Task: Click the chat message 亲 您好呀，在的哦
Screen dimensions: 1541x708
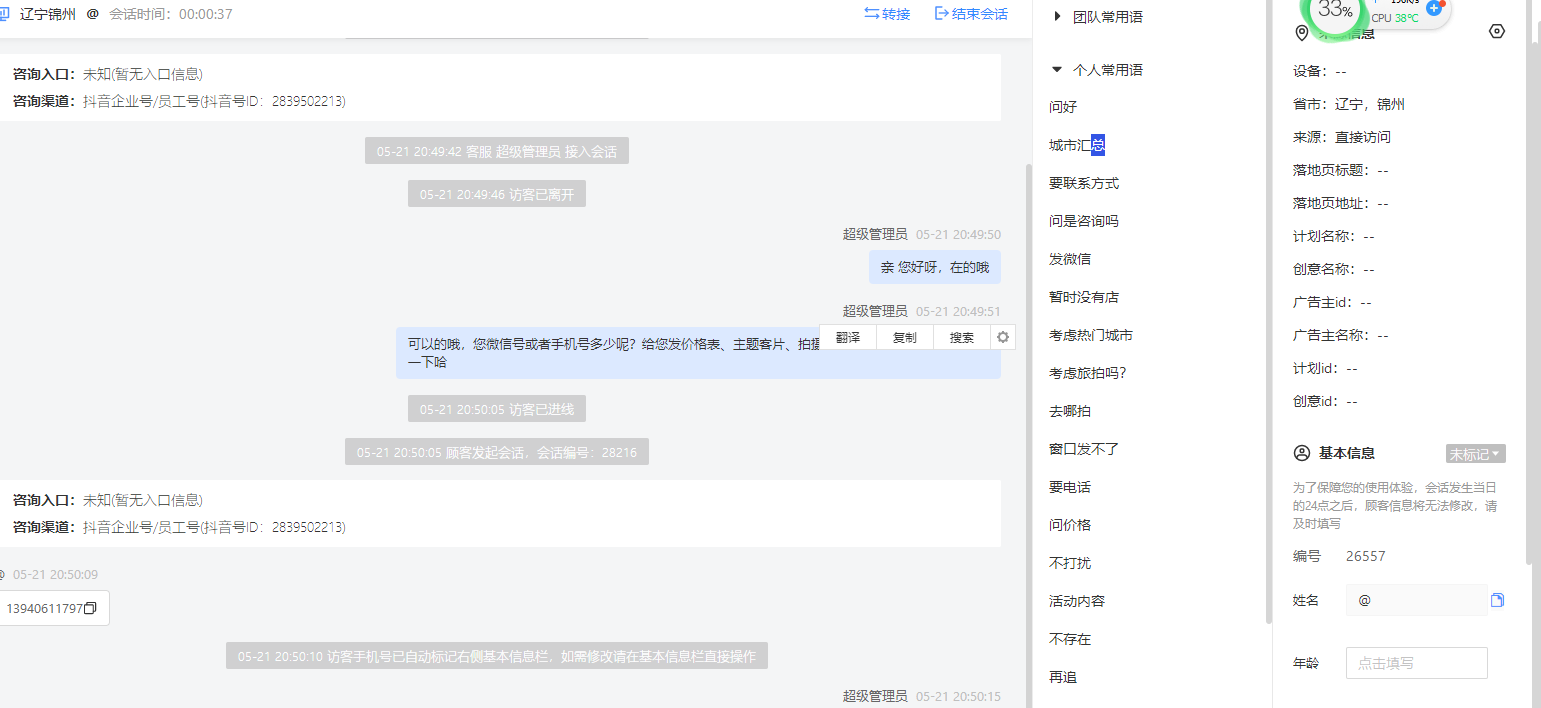Action: point(934,267)
